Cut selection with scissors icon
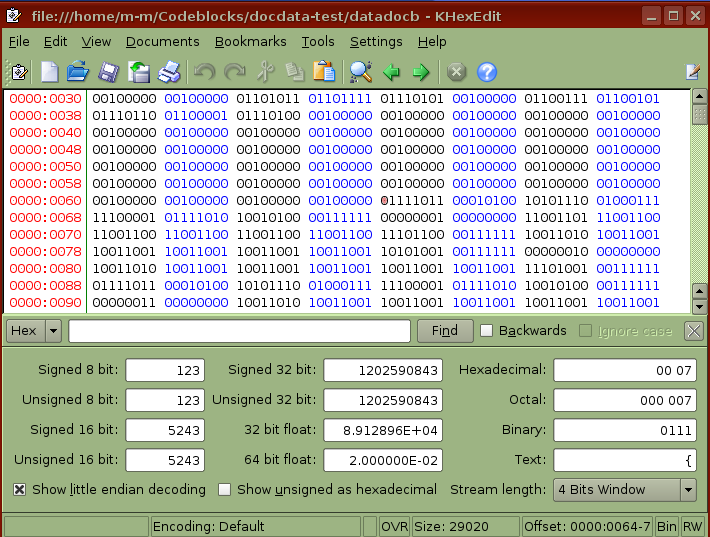 tap(265, 72)
